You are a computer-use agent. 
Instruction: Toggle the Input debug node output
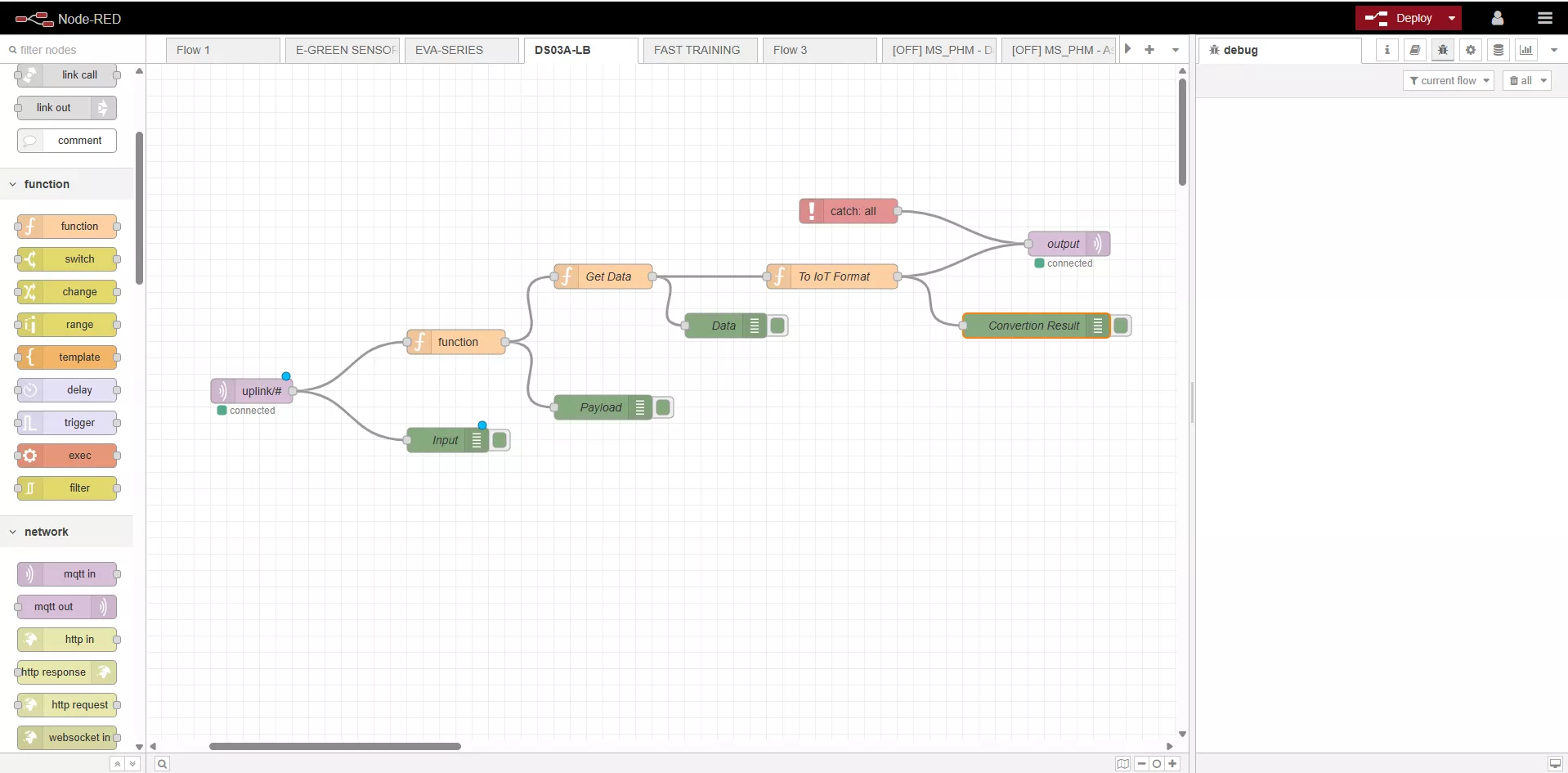click(500, 440)
